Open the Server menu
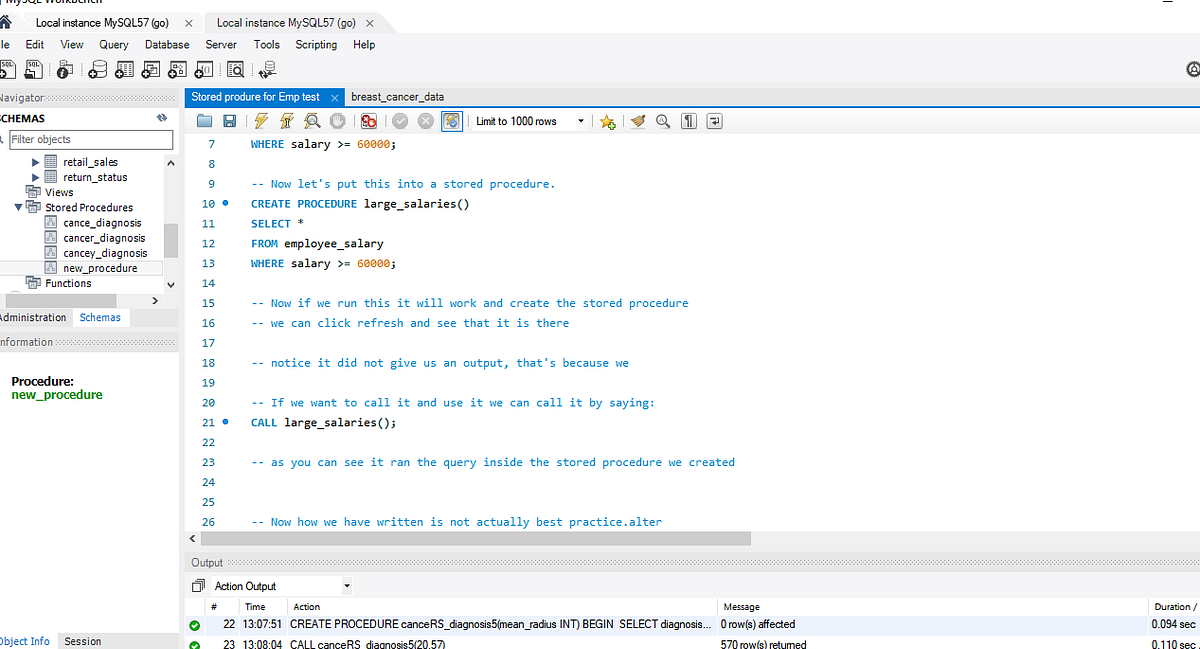 click(221, 44)
